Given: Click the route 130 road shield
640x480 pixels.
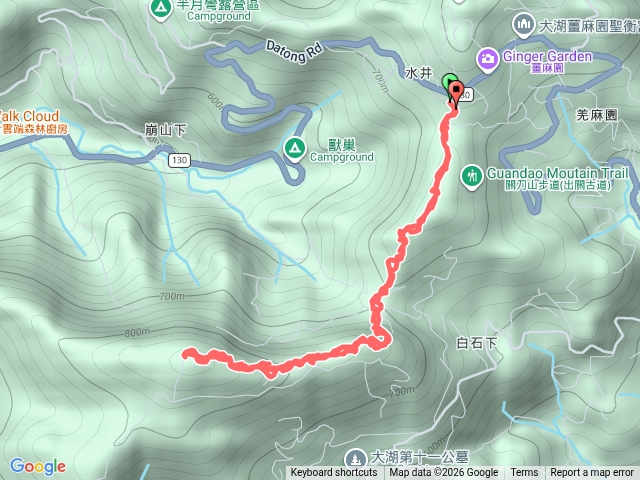Looking at the screenshot, I should click(x=179, y=160).
